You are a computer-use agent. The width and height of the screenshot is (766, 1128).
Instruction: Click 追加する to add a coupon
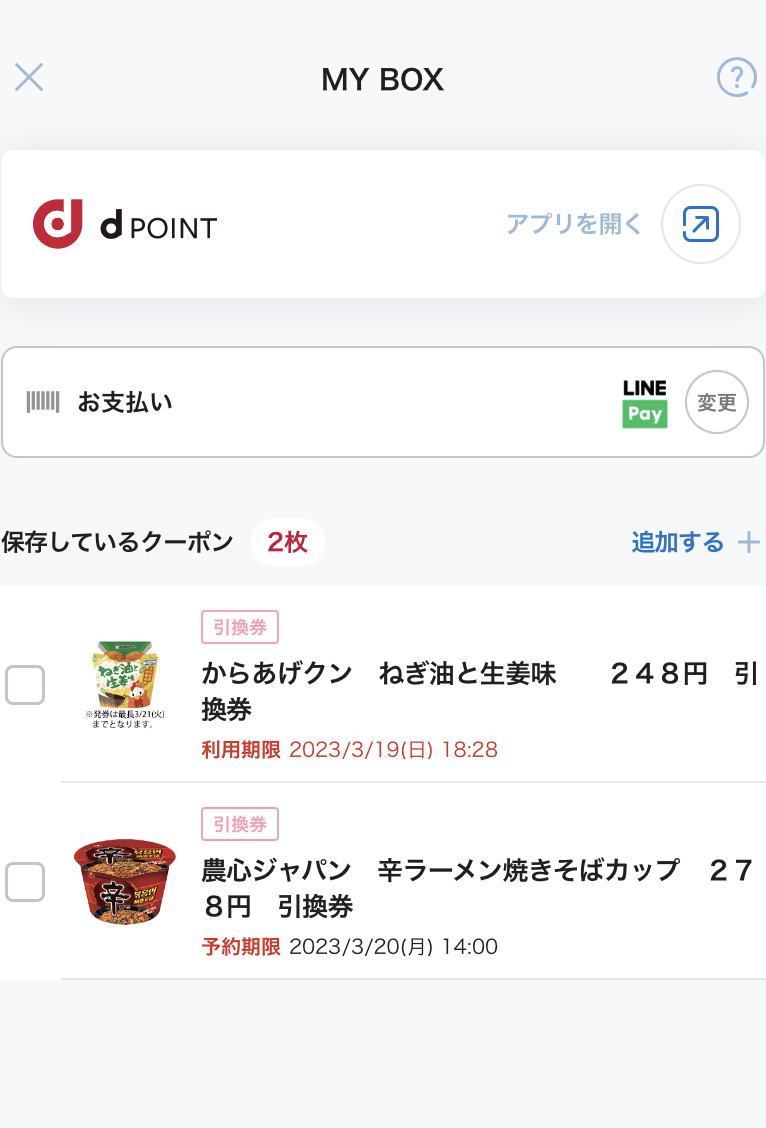[677, 542]
